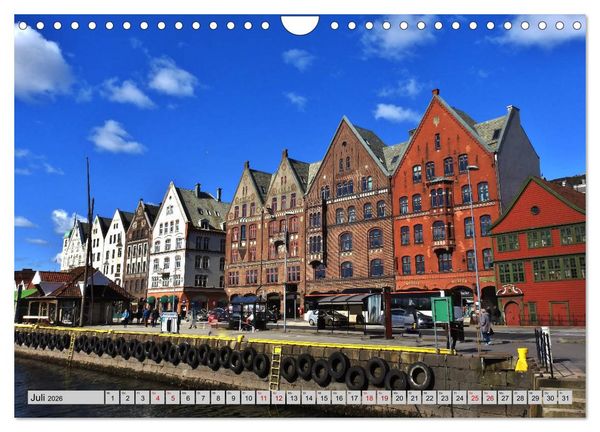Select calendar day 6
600x432 pixels.
tap(188, 398)
